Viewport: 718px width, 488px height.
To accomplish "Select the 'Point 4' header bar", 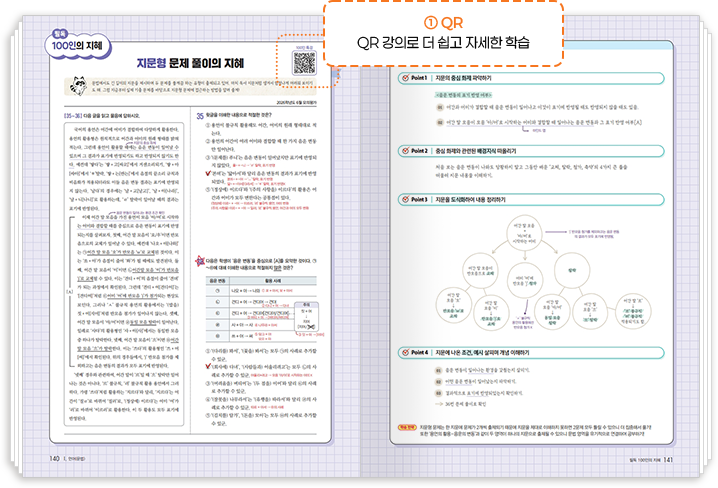I will click(x=531, y=352).
